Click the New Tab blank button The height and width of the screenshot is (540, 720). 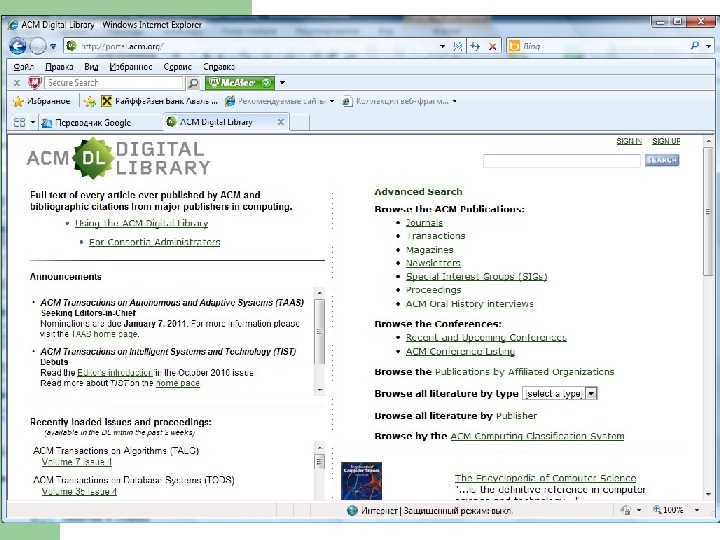tap(299, 123)
